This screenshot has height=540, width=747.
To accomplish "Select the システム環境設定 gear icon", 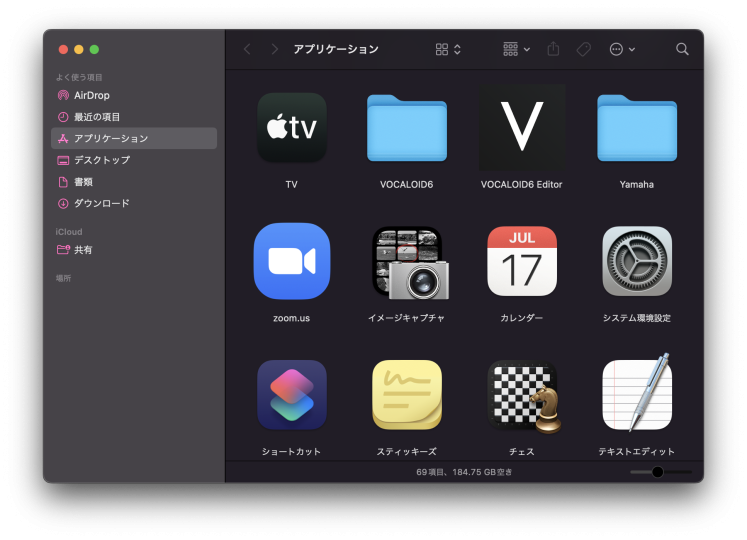I will tap(637, 261).
